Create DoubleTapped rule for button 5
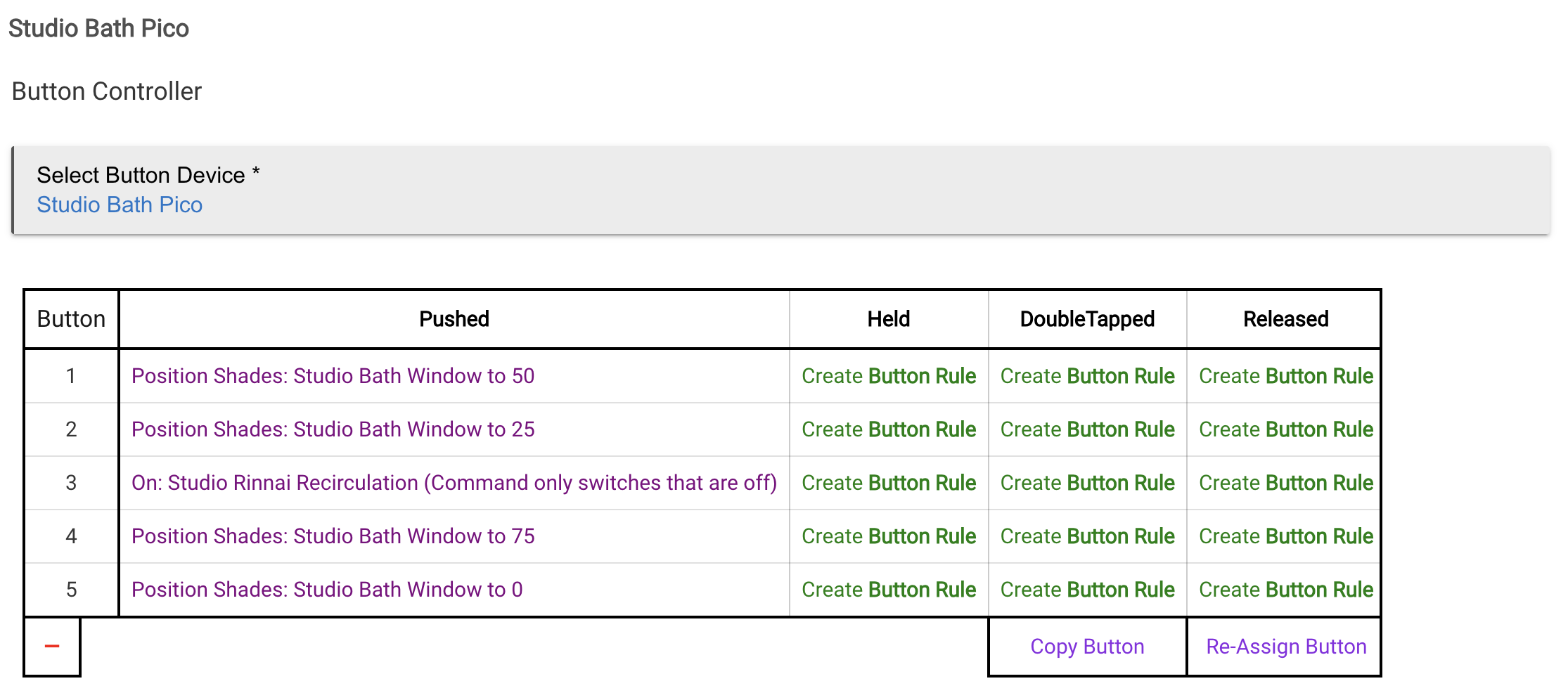1568x700 pixels. tap(1087, 590)
